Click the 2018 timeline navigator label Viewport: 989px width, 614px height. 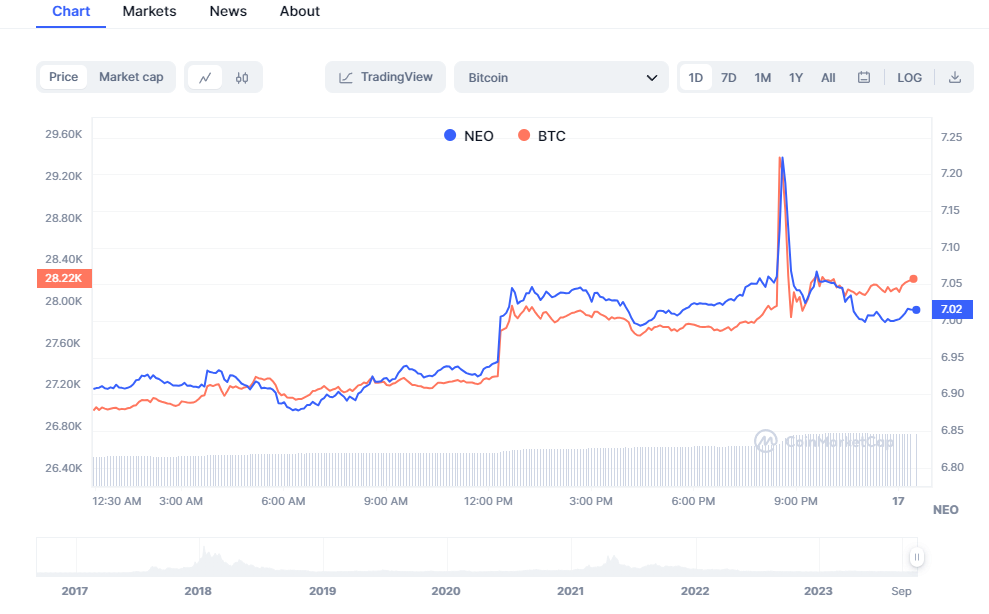(x=198, y=591)
